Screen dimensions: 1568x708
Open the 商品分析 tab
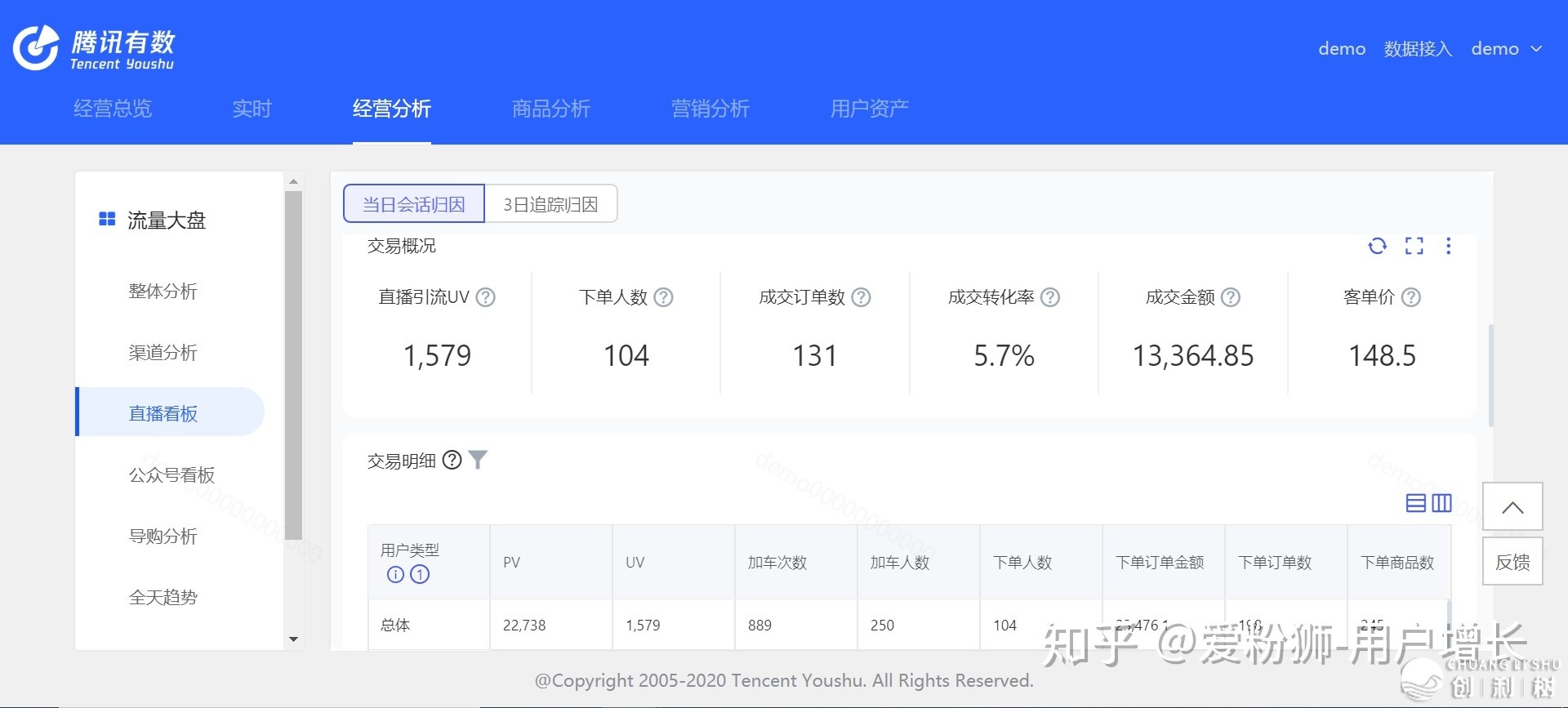coord(550,109)
